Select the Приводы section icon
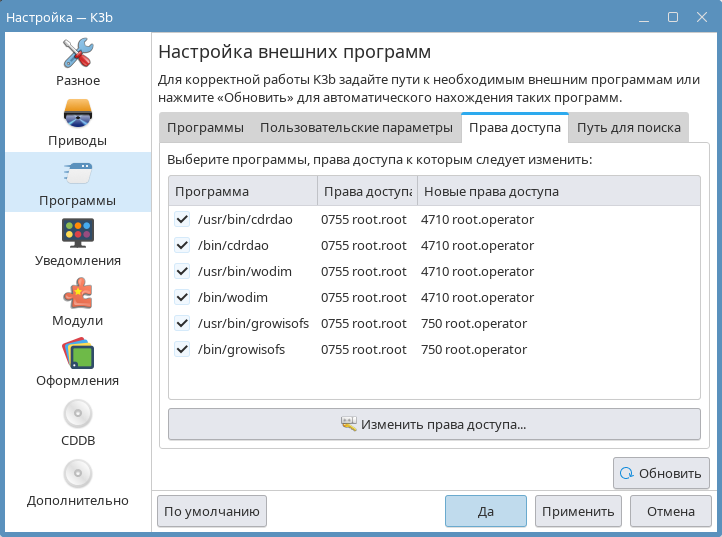Screen dimensions: 722x537 [77, 122]
